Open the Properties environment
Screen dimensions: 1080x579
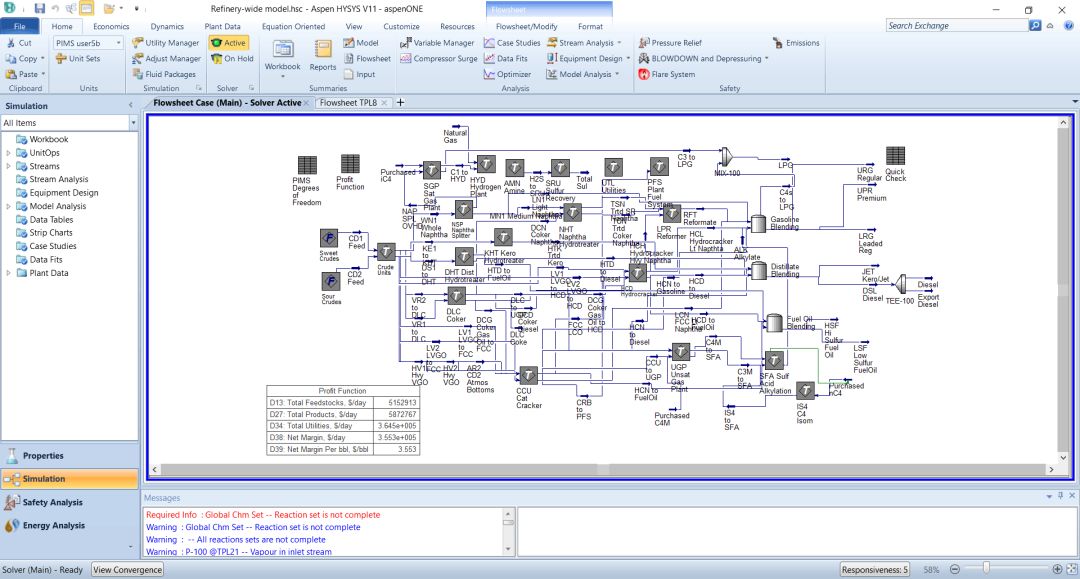tap(69, 456)
